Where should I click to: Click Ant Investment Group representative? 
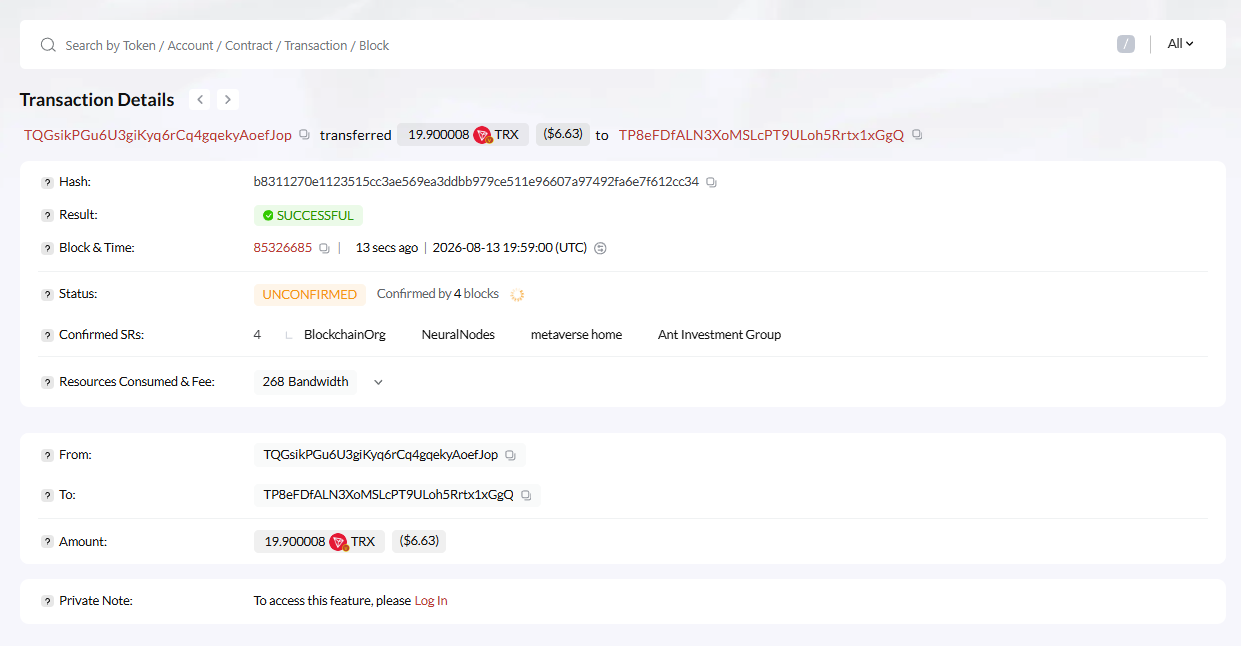(719, 335)
